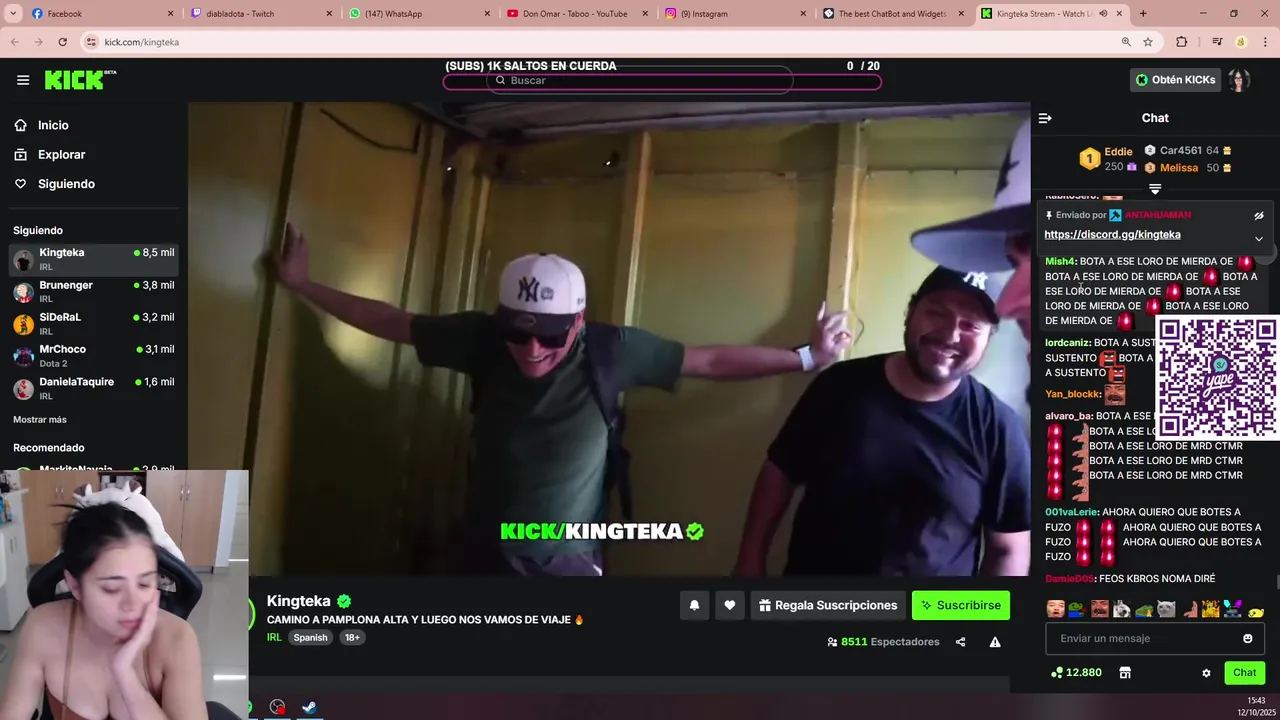
Task: Open Brunenger channel in followed list
Action: point(94,292)
